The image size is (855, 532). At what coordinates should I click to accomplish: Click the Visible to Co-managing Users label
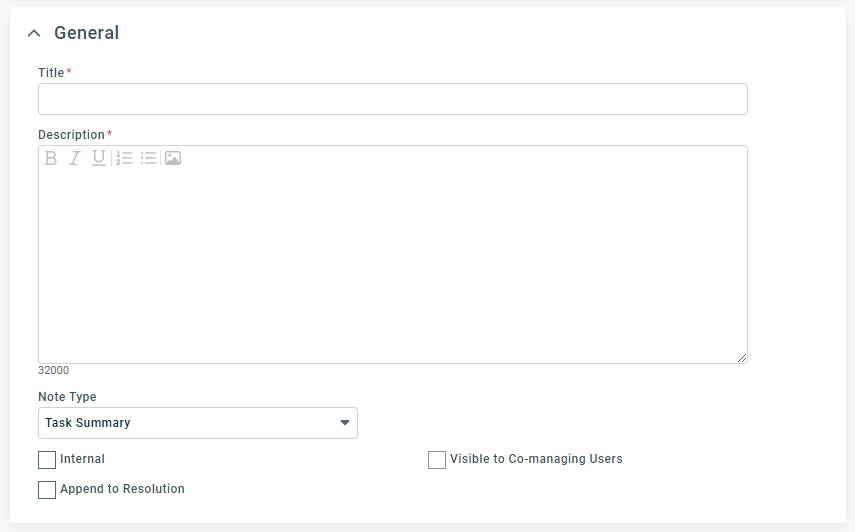coord(536,459)
